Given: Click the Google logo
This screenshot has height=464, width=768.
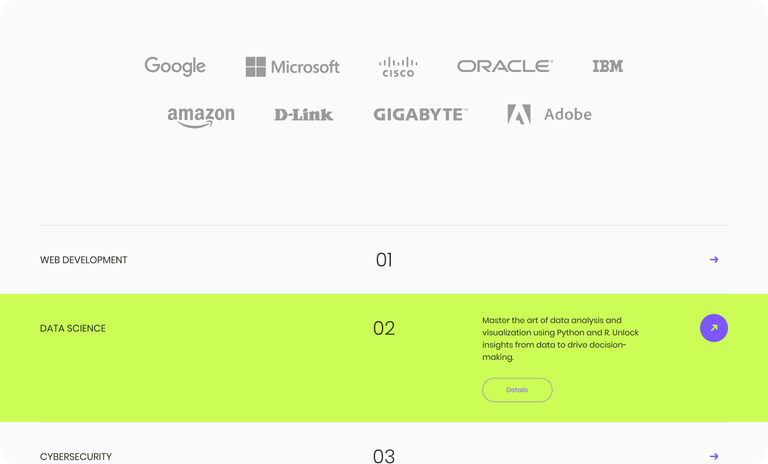Looking at the screenshot, I should (175, 66).
